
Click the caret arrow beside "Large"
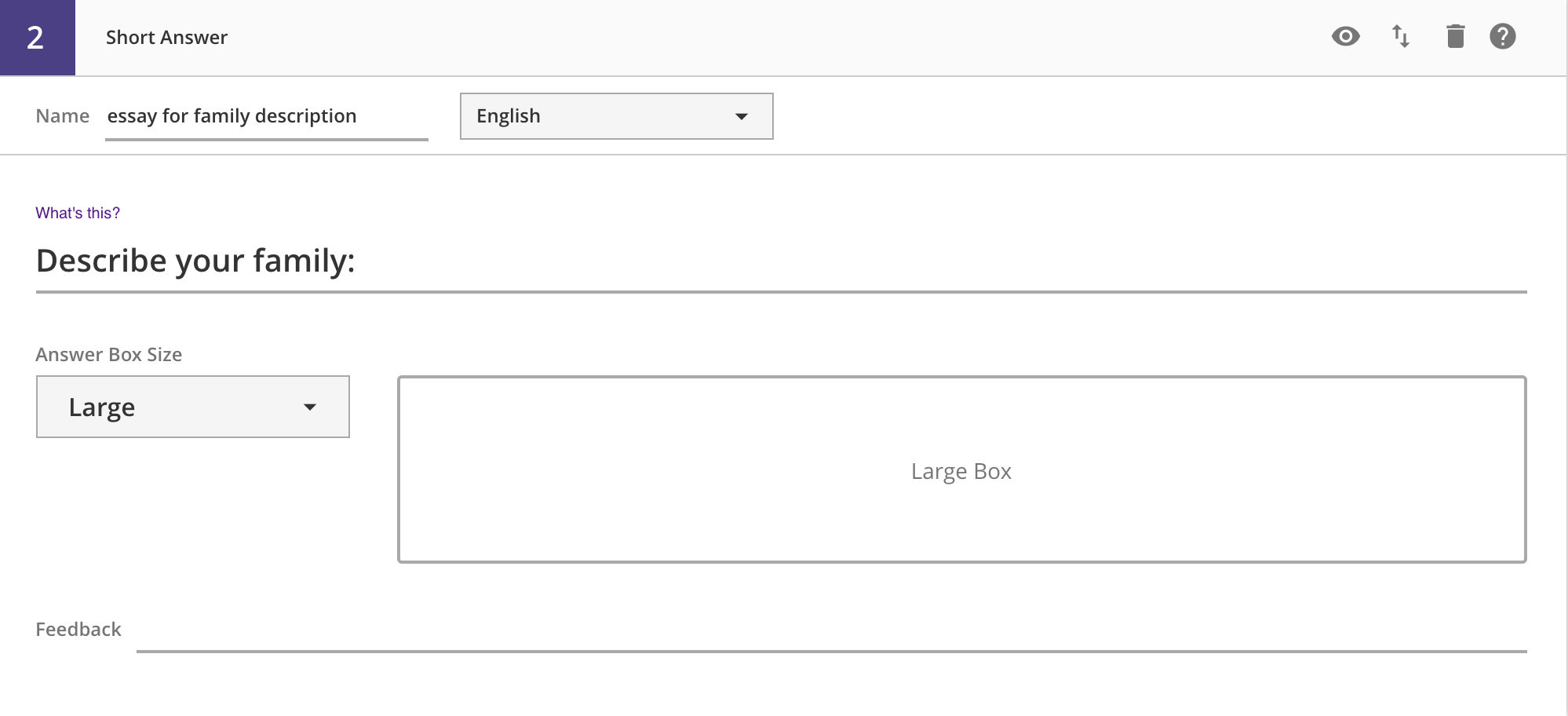point(310,407)
